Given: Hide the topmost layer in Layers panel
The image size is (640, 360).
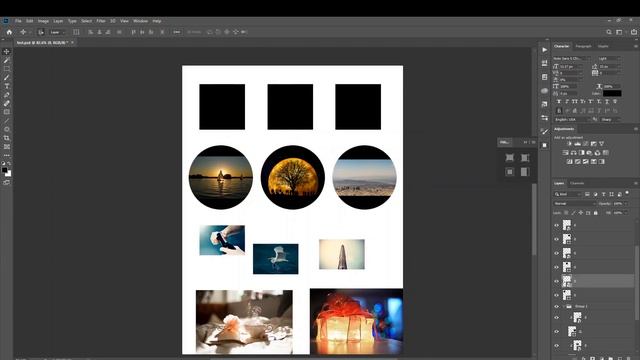Looking at the screenshot, I should coord(556,225).
